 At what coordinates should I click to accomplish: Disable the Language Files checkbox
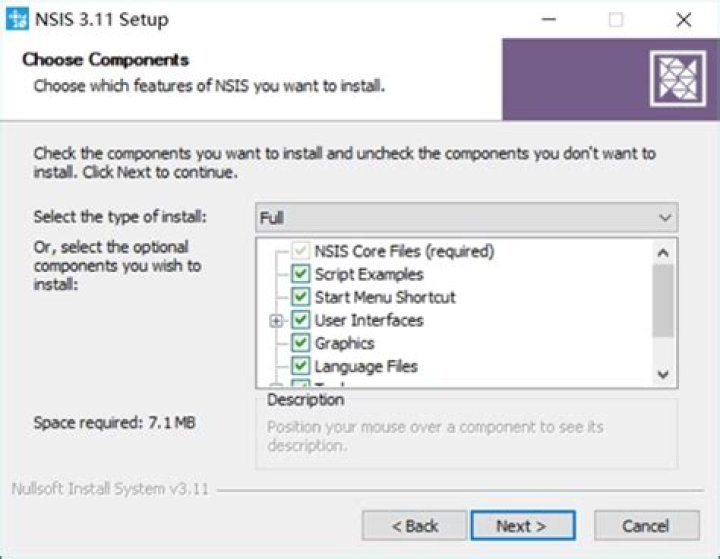coord(300,366)
